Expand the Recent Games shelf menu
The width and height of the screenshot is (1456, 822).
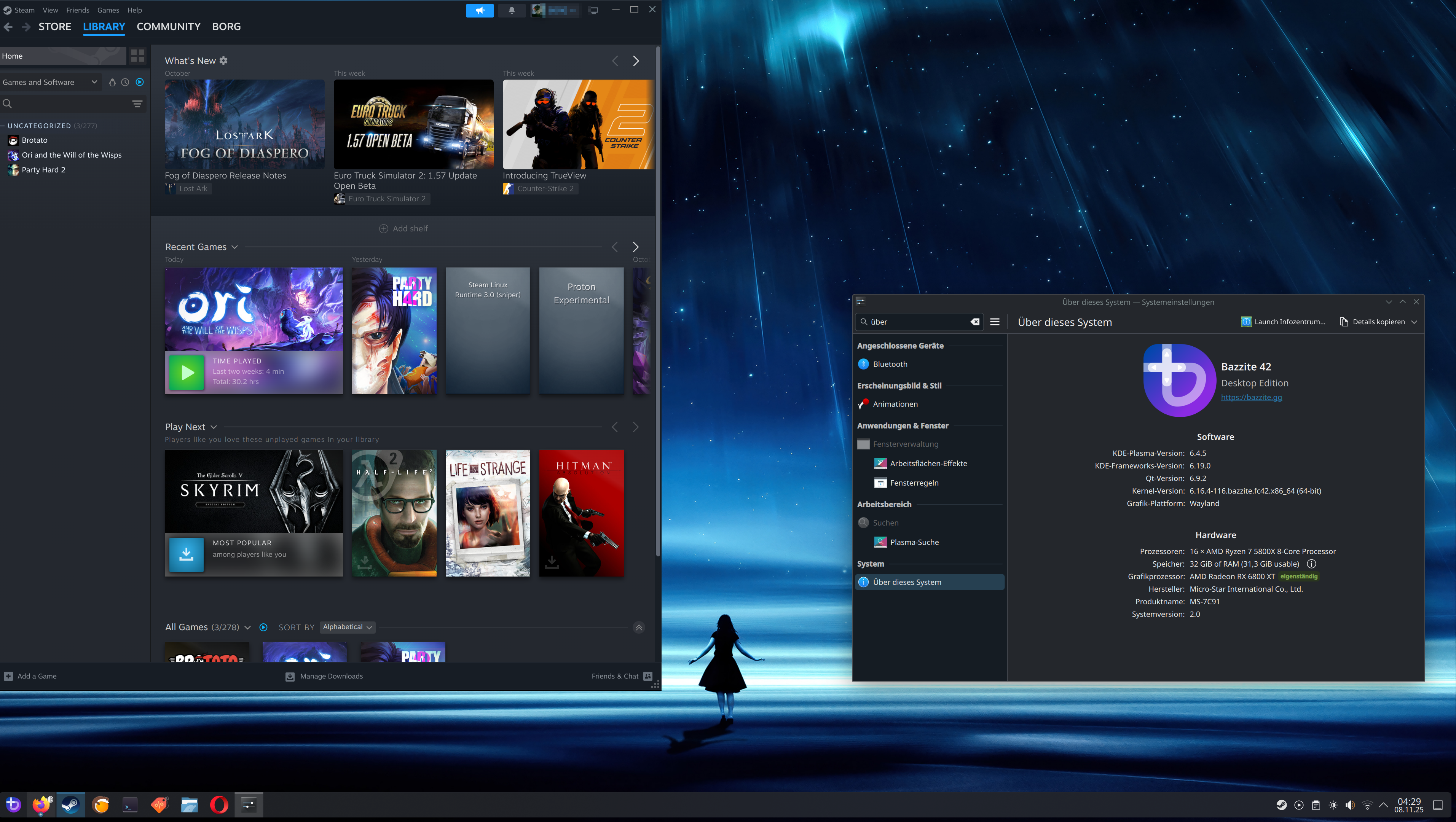click(234, 247)
